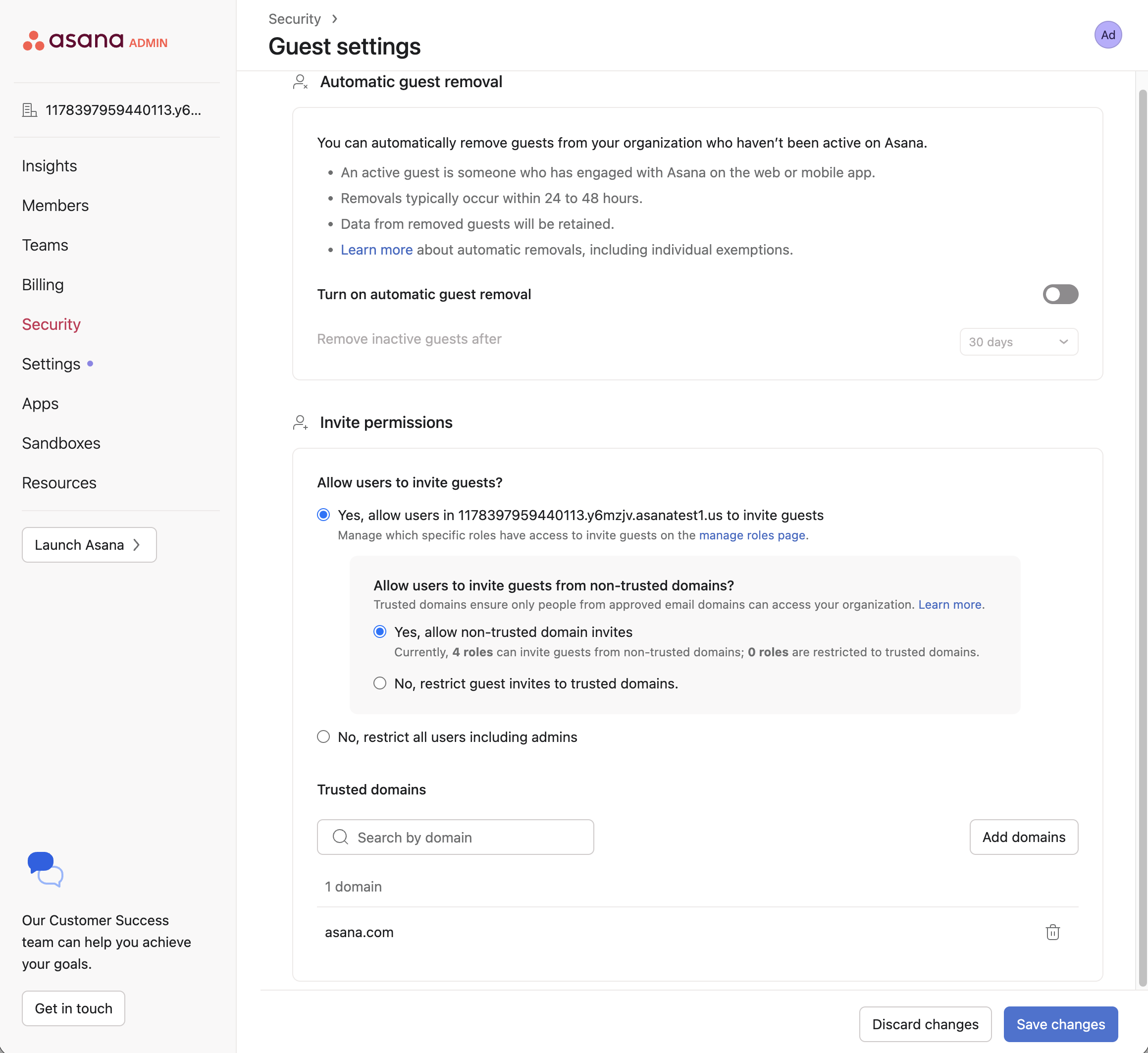Click the search magnifier icon in domain field

point(340,837)
